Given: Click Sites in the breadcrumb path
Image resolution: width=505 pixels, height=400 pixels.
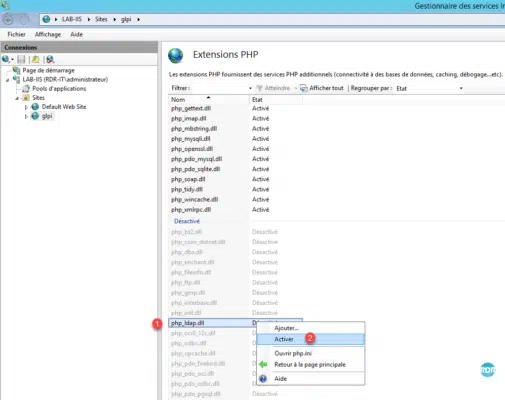Looking at the screenshot, I should [101, 19].
